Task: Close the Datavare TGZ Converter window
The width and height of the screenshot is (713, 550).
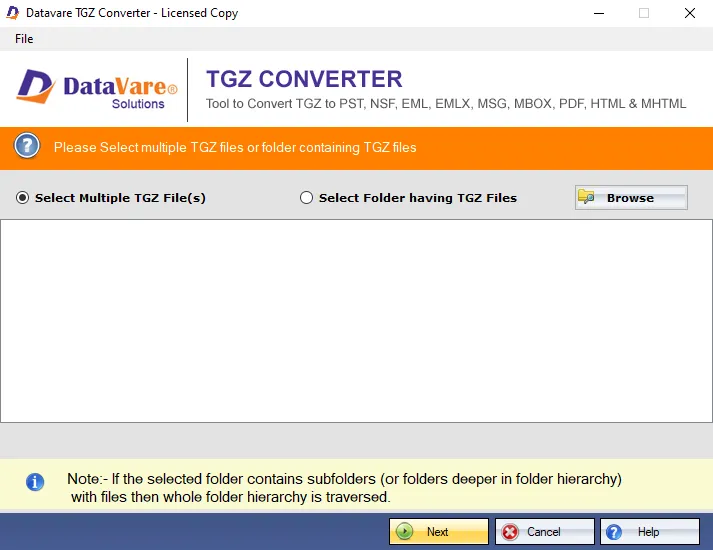Action: point(690,13)
